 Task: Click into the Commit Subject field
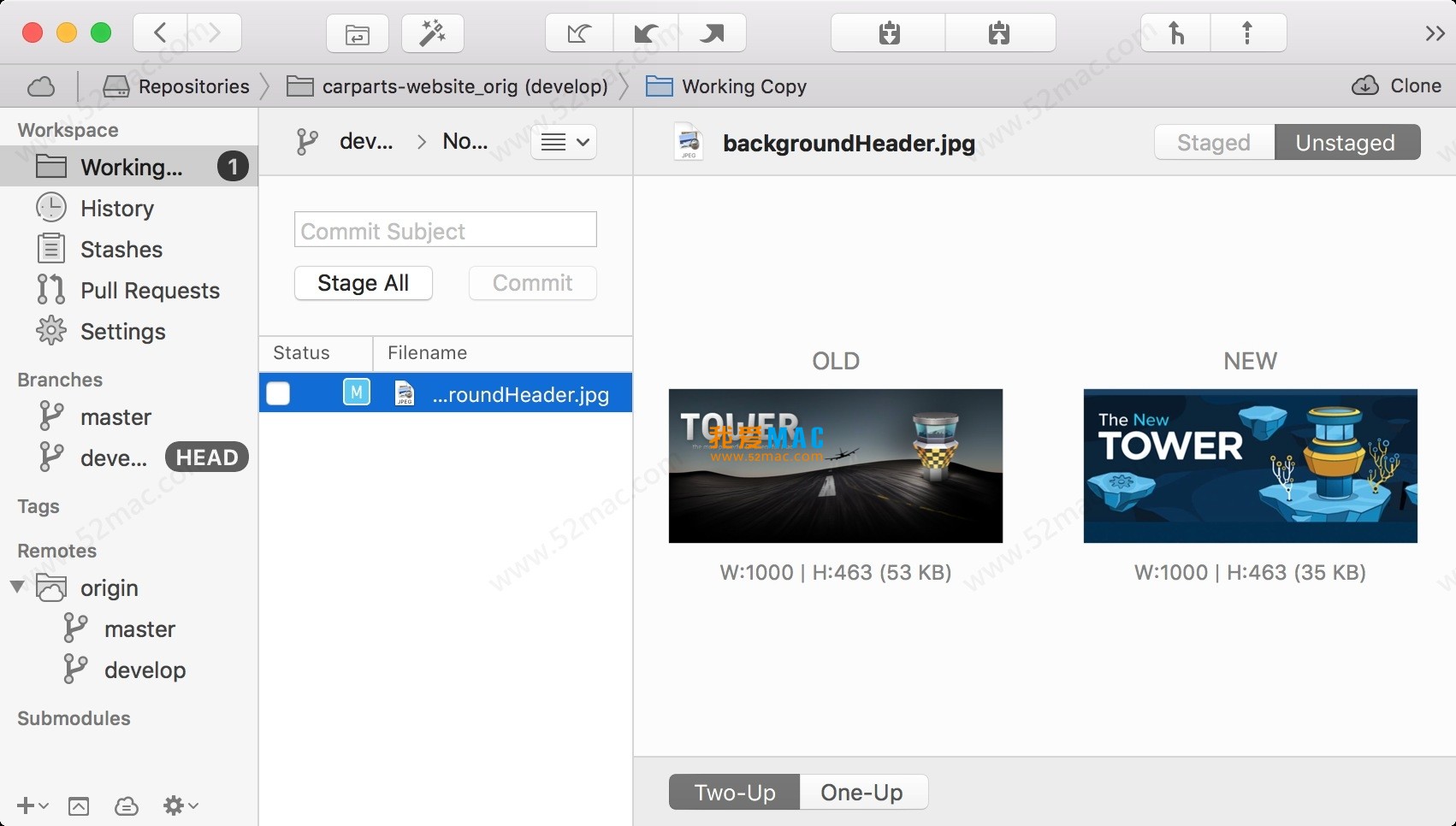(446, 230)
